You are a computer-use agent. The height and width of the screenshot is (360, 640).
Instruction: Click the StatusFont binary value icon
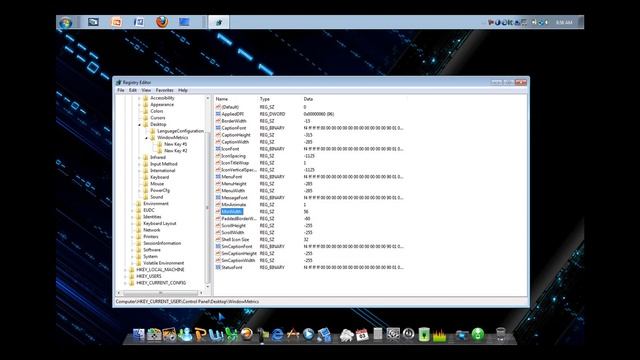[218, 267]
